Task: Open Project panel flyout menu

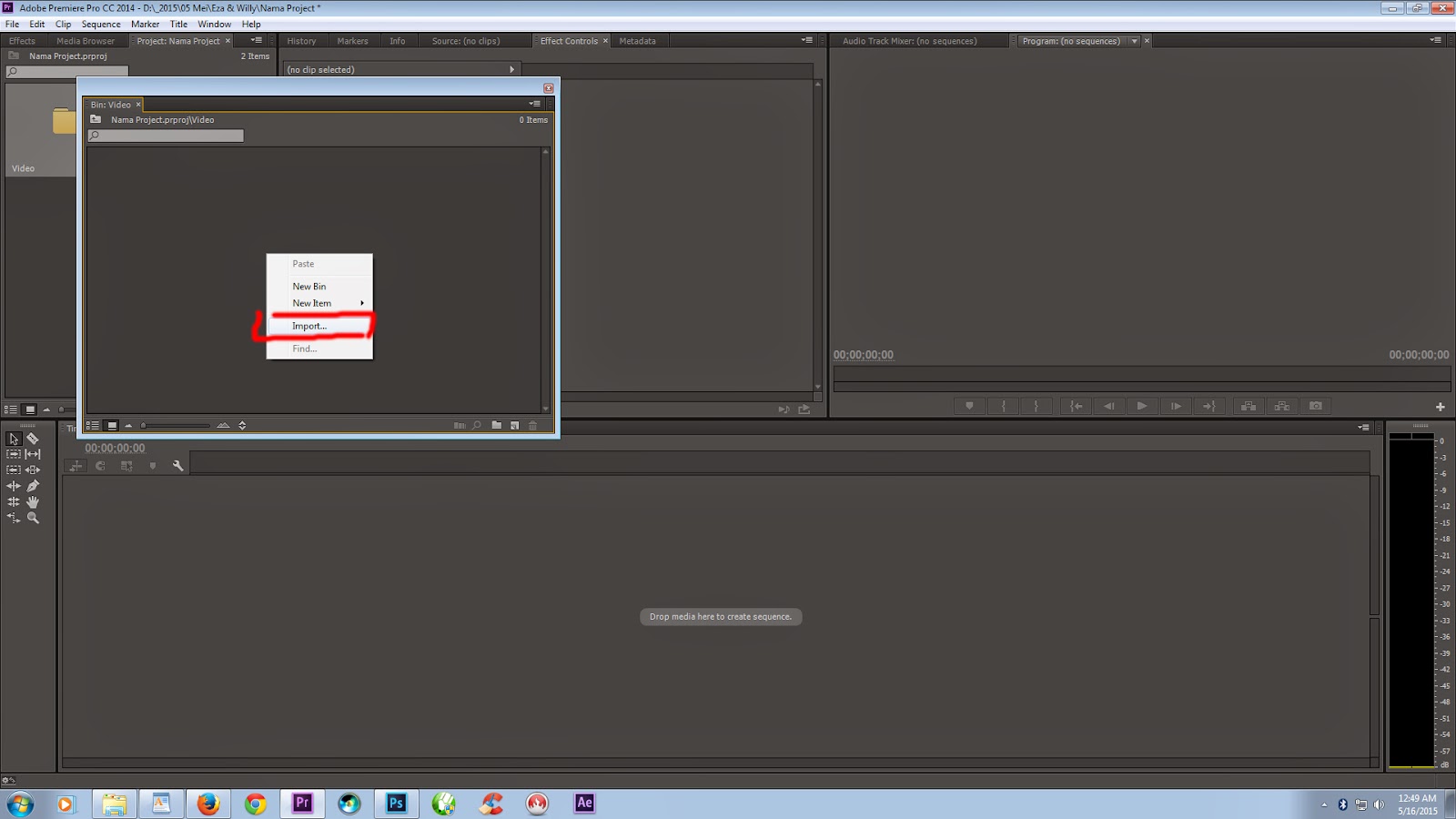Action: pyautogui.click(x=257, y=40)
